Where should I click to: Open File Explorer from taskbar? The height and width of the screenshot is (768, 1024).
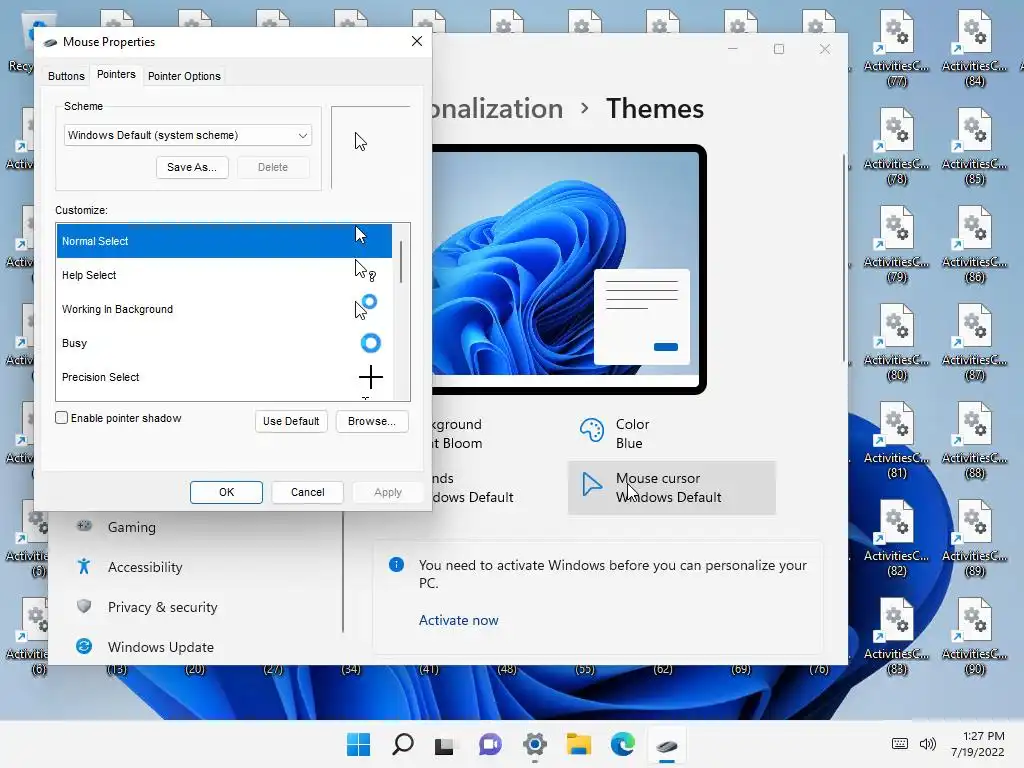pos(579,744)
